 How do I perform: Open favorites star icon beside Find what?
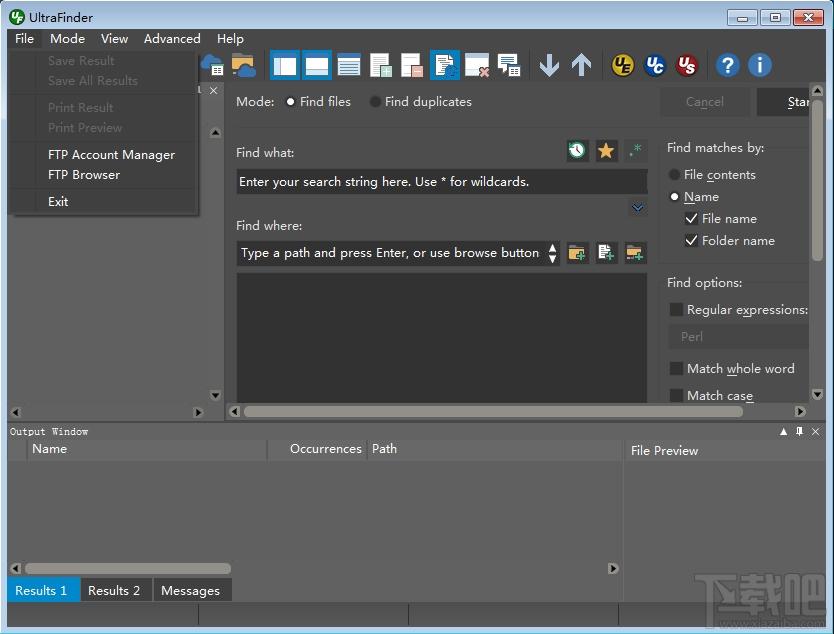[606, 151]
